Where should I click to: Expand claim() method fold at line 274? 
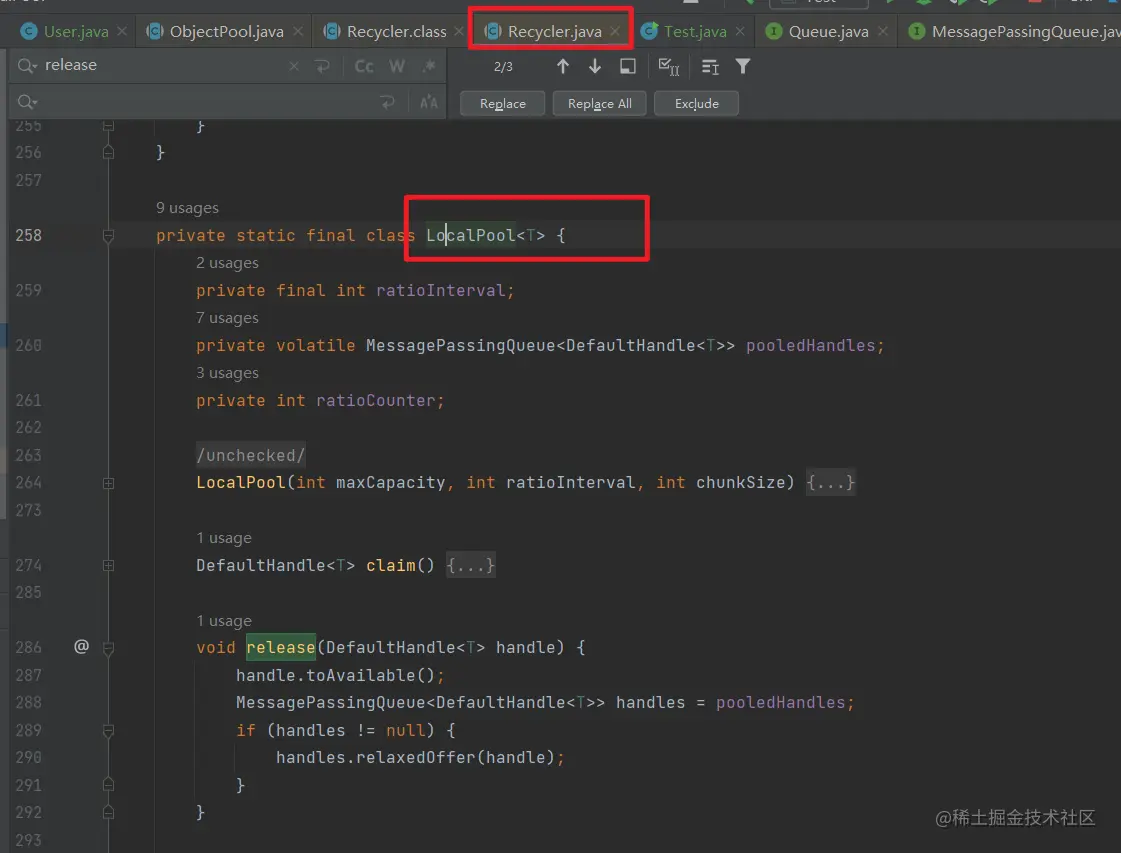[109, 566]
